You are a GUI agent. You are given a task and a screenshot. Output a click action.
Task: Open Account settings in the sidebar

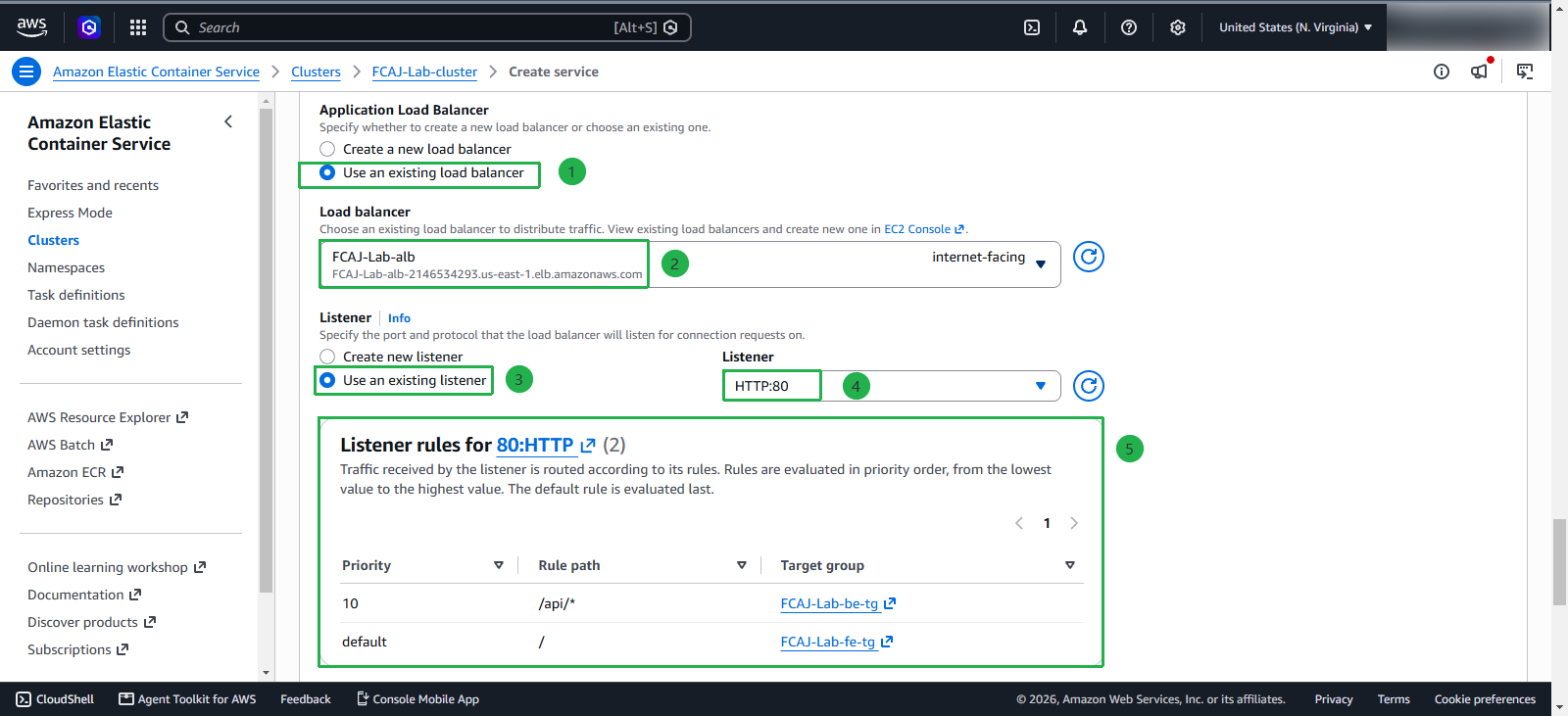point(78,350)
